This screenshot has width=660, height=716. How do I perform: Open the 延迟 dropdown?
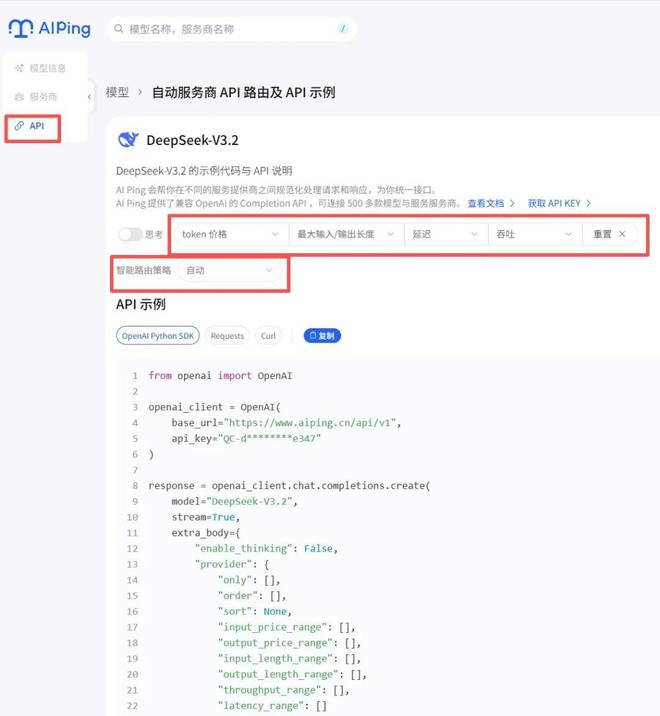[446, 234]
